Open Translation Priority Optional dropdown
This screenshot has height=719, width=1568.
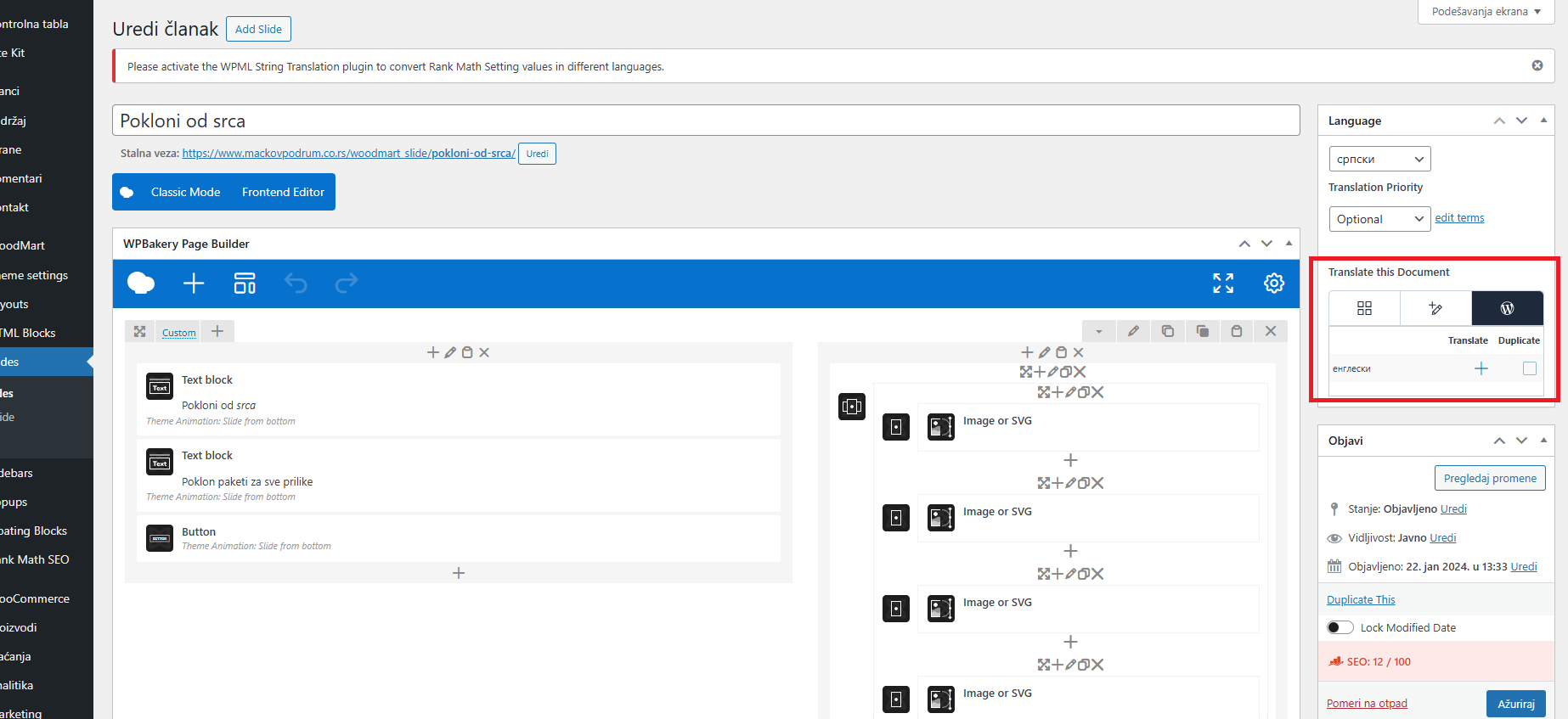tap(1379, 219)
